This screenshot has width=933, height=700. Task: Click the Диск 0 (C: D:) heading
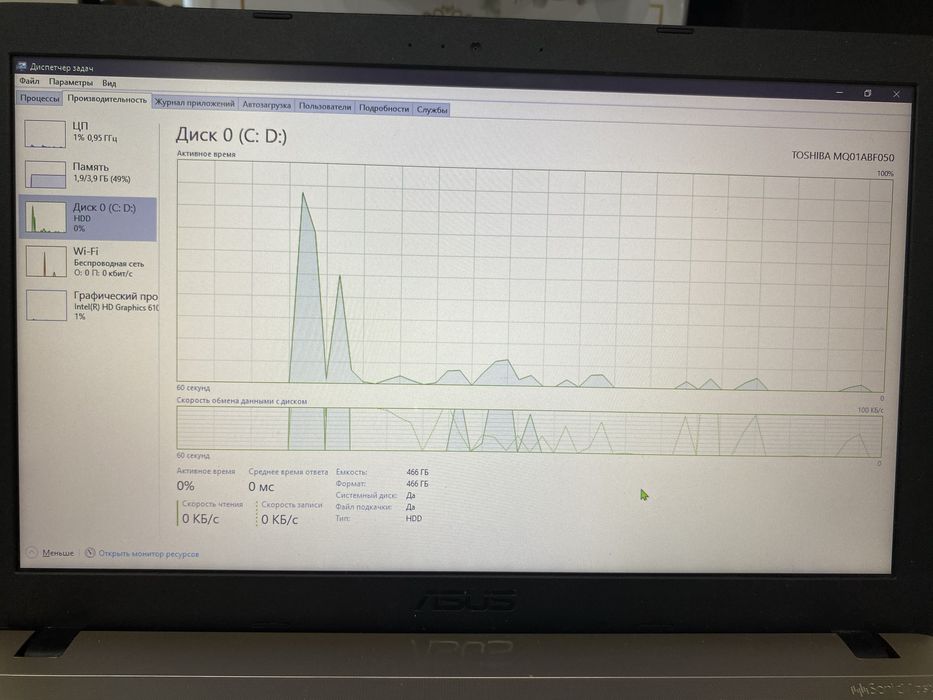[x=231, y=136]
